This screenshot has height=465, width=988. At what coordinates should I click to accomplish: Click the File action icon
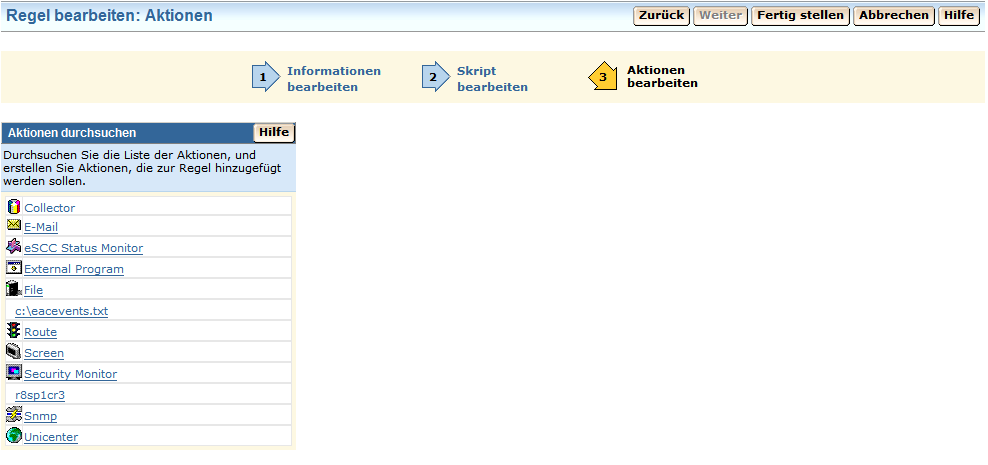point(14,289)
